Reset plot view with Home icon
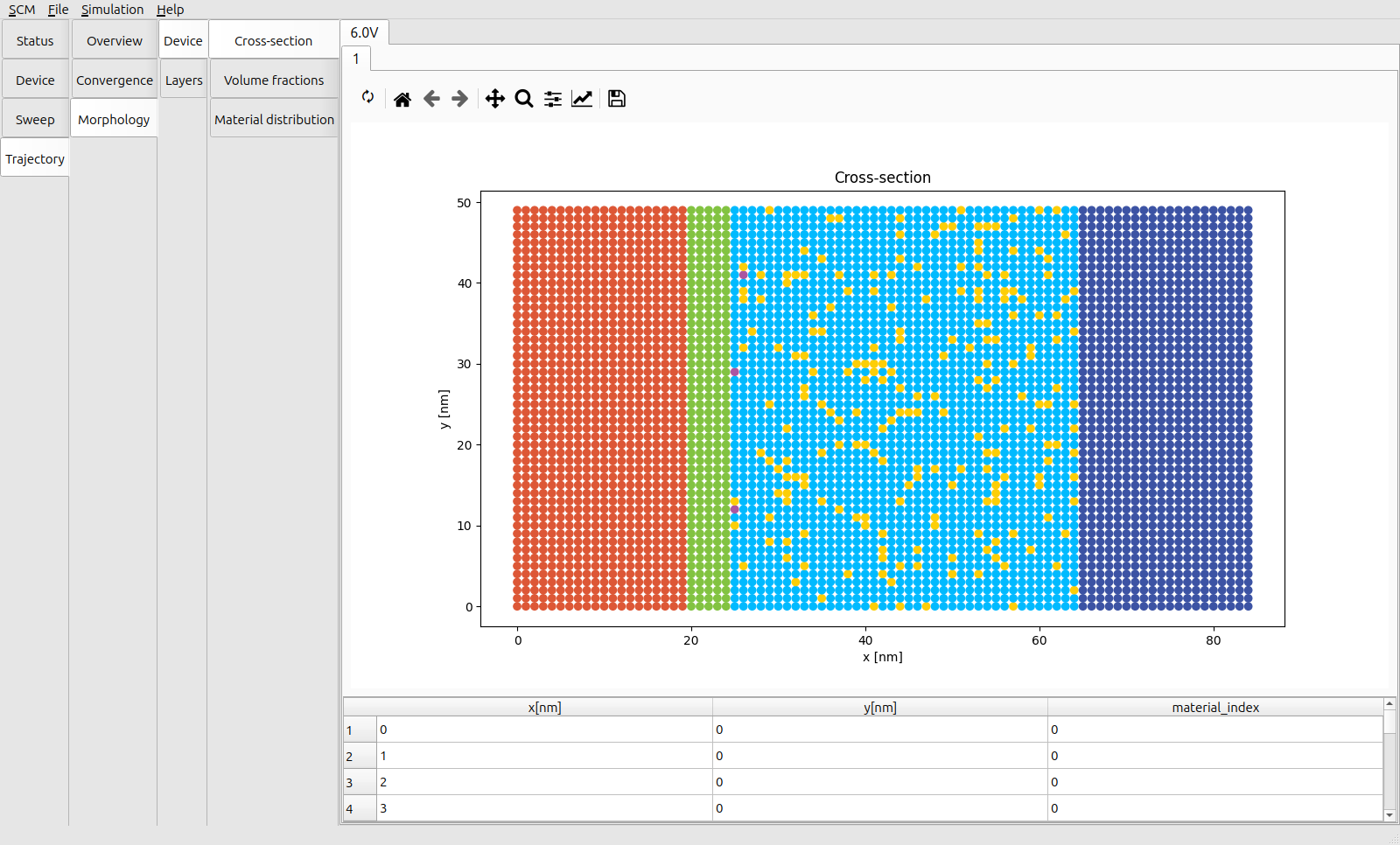The height and width of the screenshot is (845, 1400). pos(402,99)
